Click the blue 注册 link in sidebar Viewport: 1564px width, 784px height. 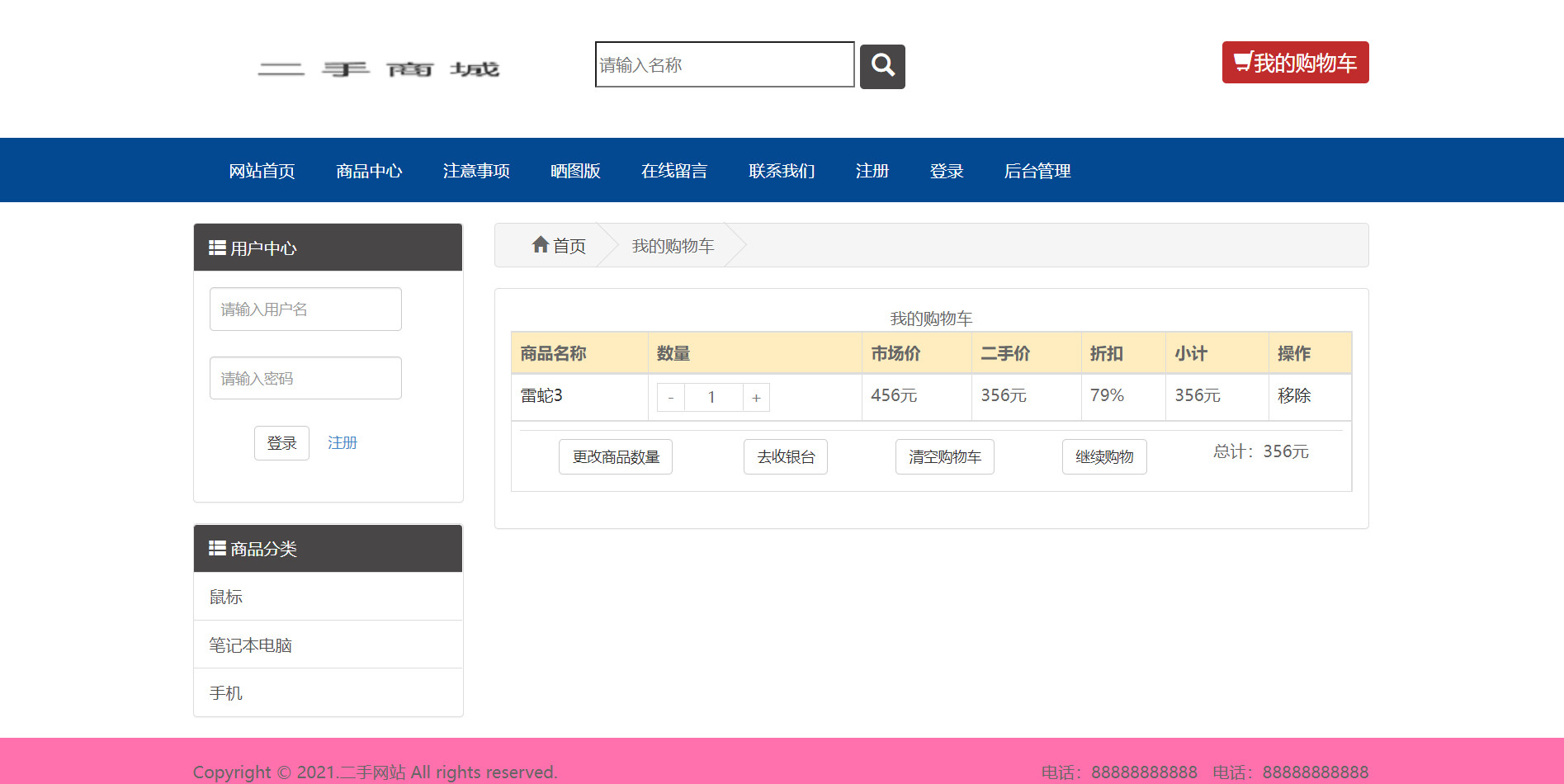coord(343,443)
